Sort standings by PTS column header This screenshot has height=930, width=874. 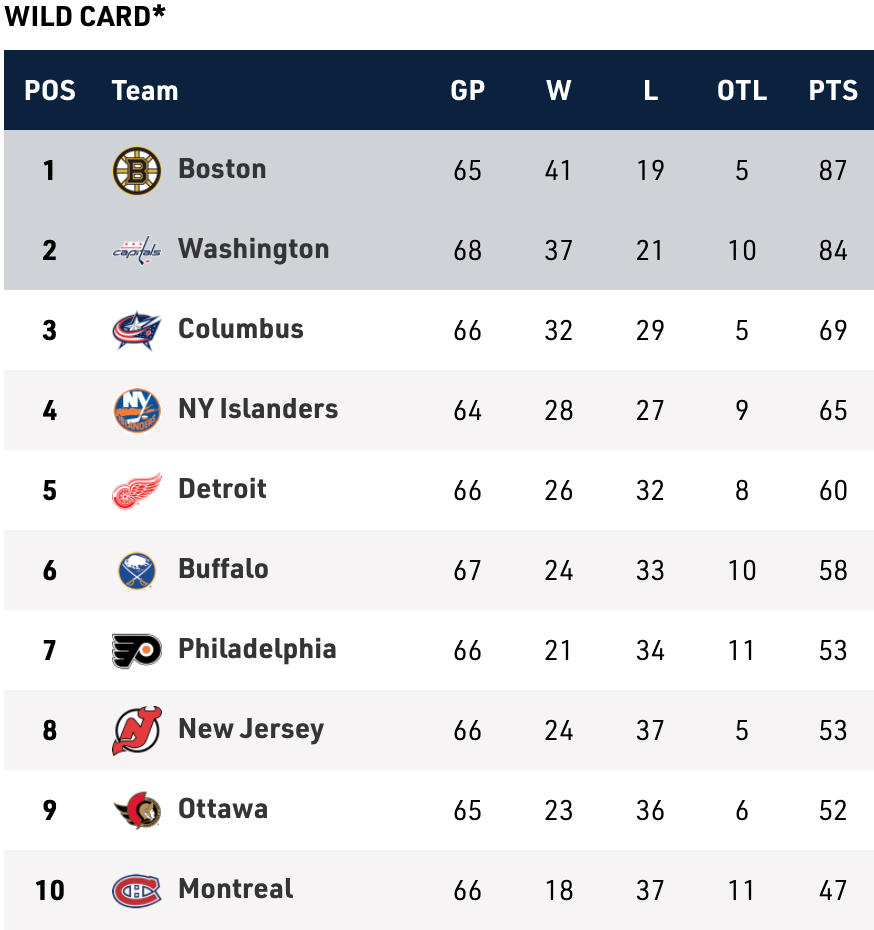[x=833, y=91]
